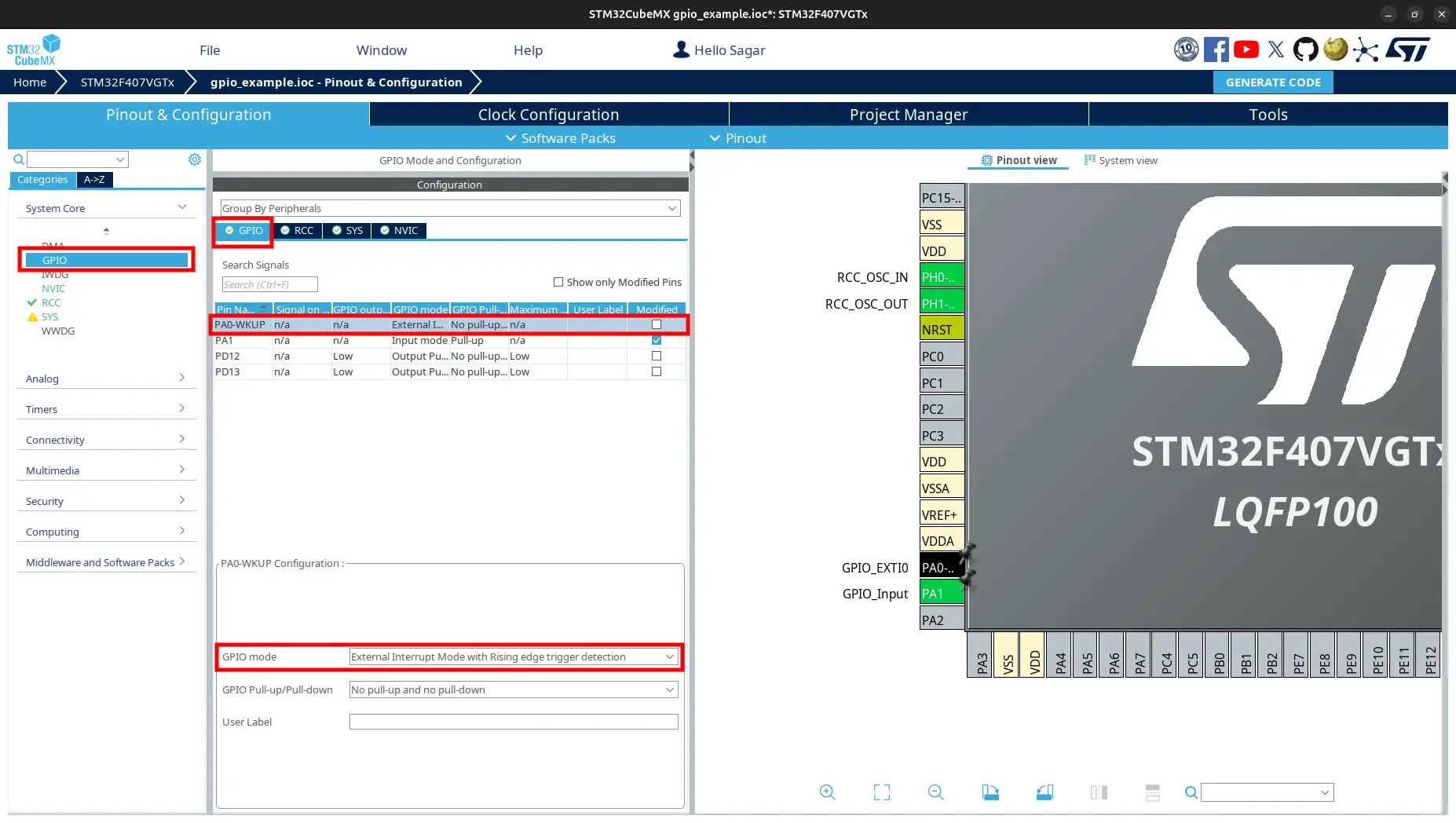Rotate the chip counter-clockwise

pyautogui.click(x=1044, y=792)
